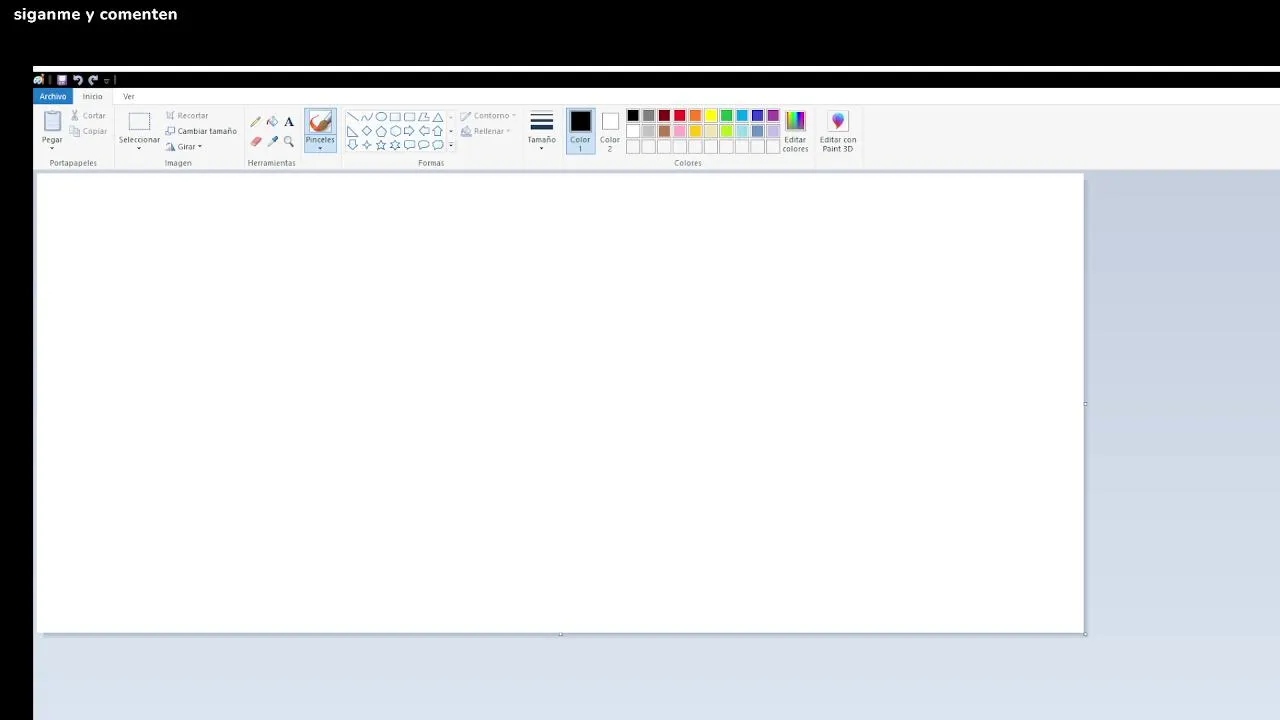Choose the Pentagon shape

[381, 131]
